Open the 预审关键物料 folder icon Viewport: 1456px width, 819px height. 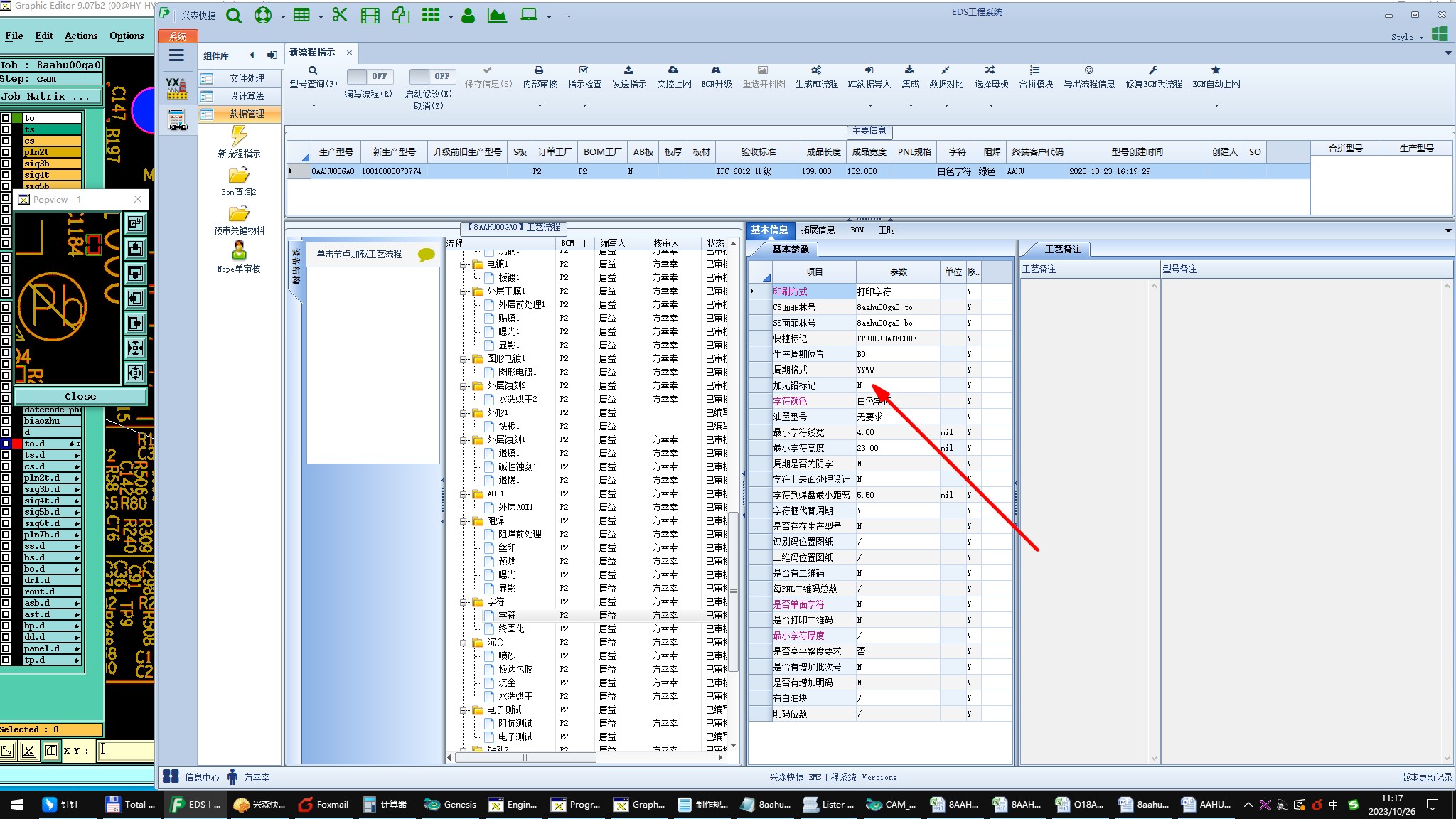[239, 213]
